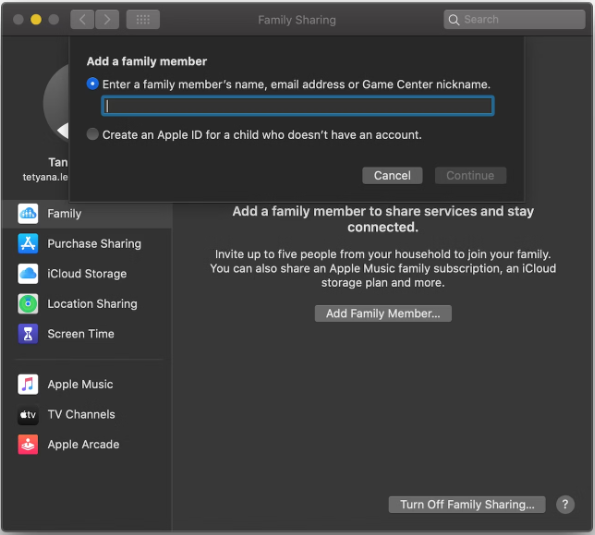595x535 pixels.
Task: Select the Screen Time hourglass icon
Action: [28, 334]
